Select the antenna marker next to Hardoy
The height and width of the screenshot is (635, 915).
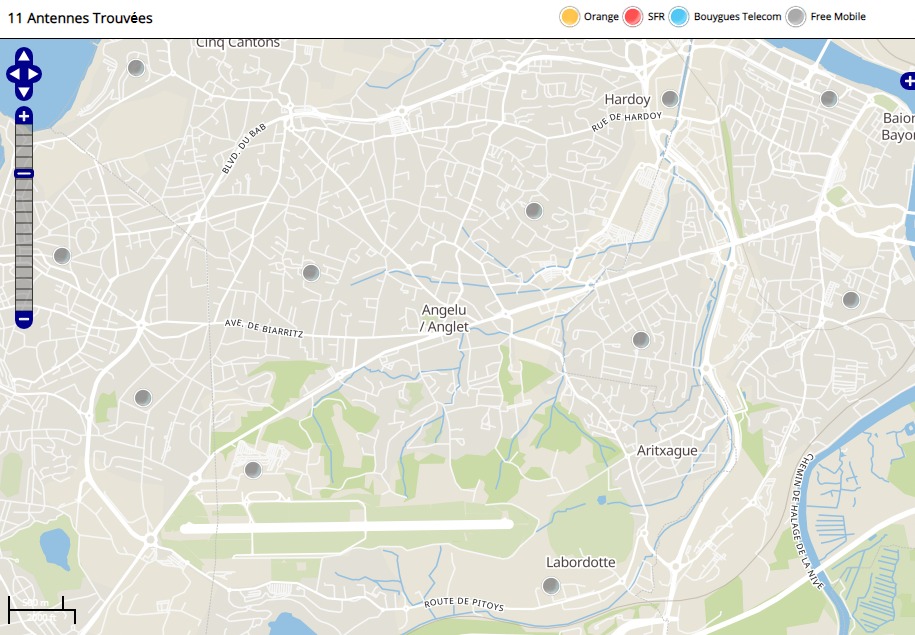coord(670,98)
